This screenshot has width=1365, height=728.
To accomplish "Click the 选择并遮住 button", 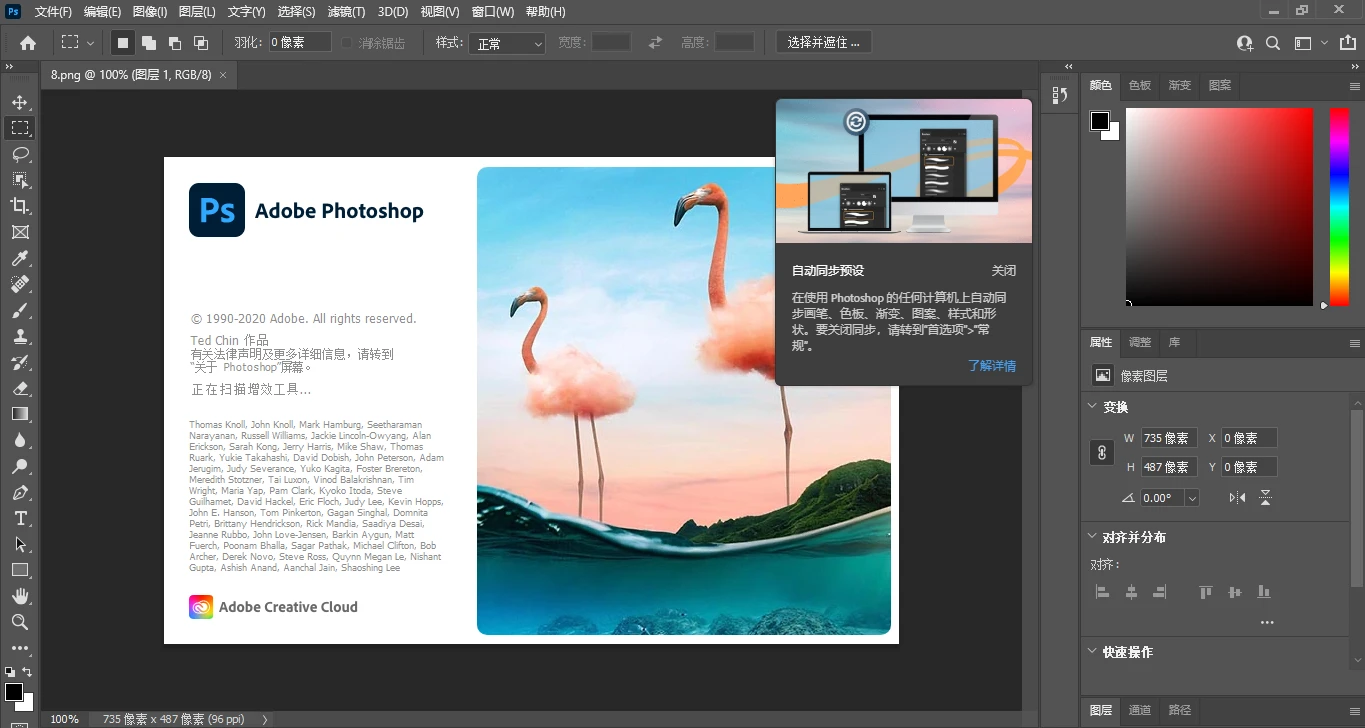I will (824, 43).
